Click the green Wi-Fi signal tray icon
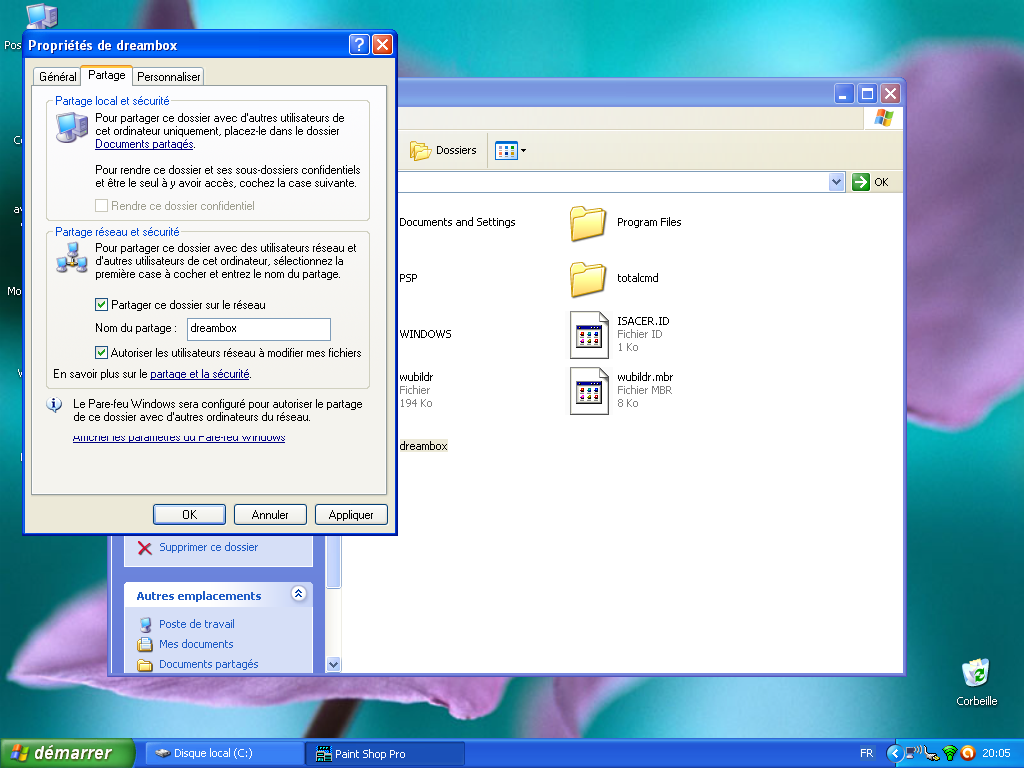This screenshot has height=768, width=1024. (x=950, y=754)
